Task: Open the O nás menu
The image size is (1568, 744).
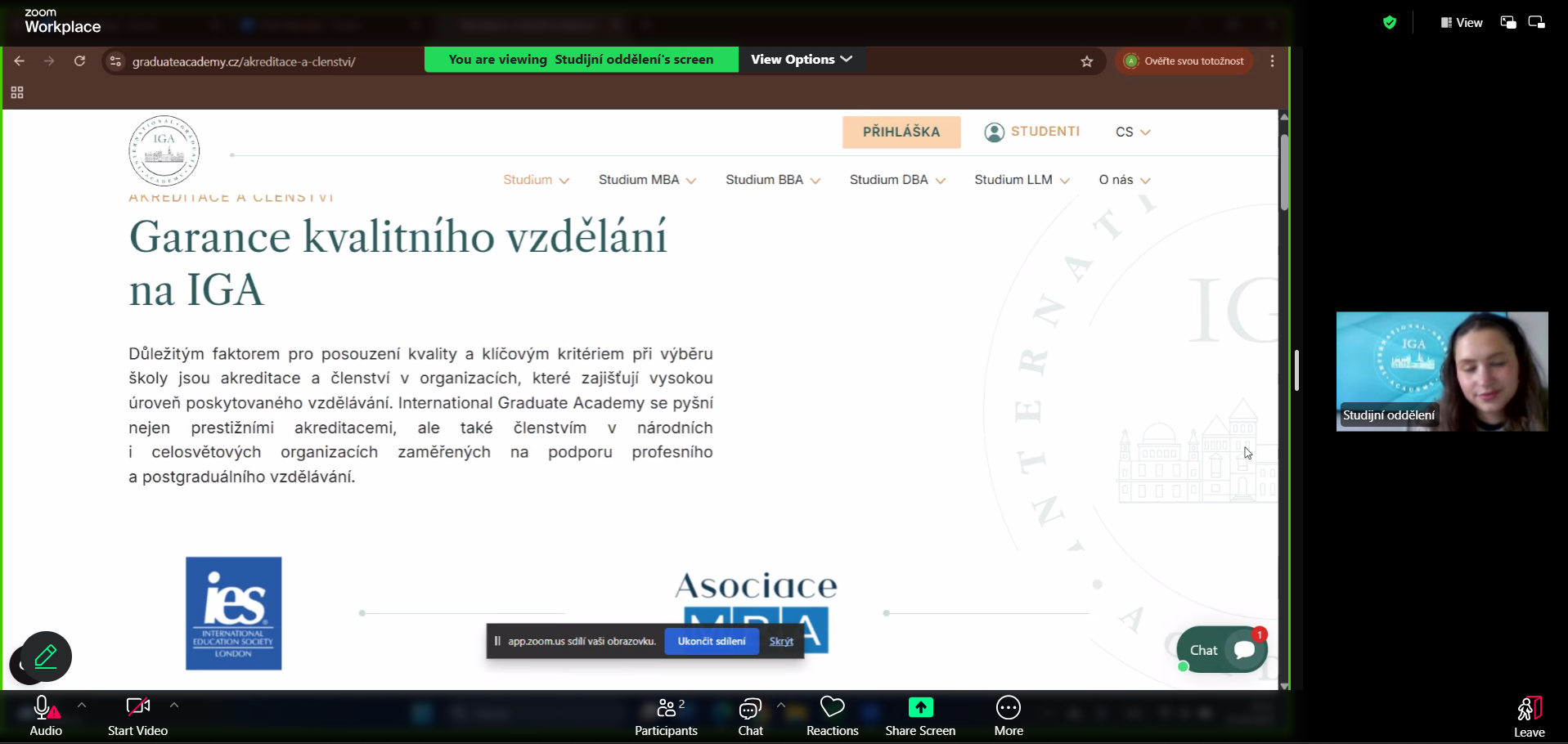Action: (1124, 180)
